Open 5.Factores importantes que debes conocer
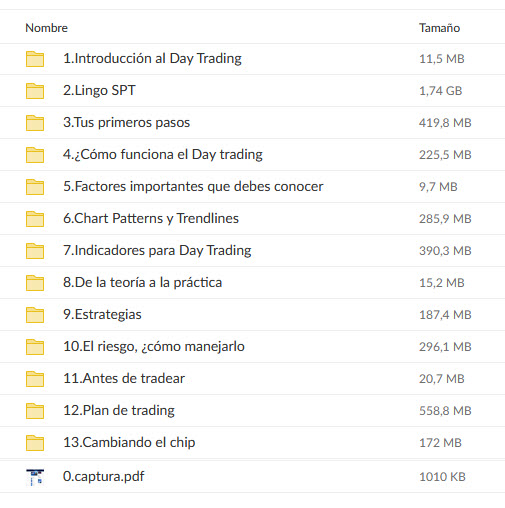The image size is (505, 508). [x=193, y=187]
